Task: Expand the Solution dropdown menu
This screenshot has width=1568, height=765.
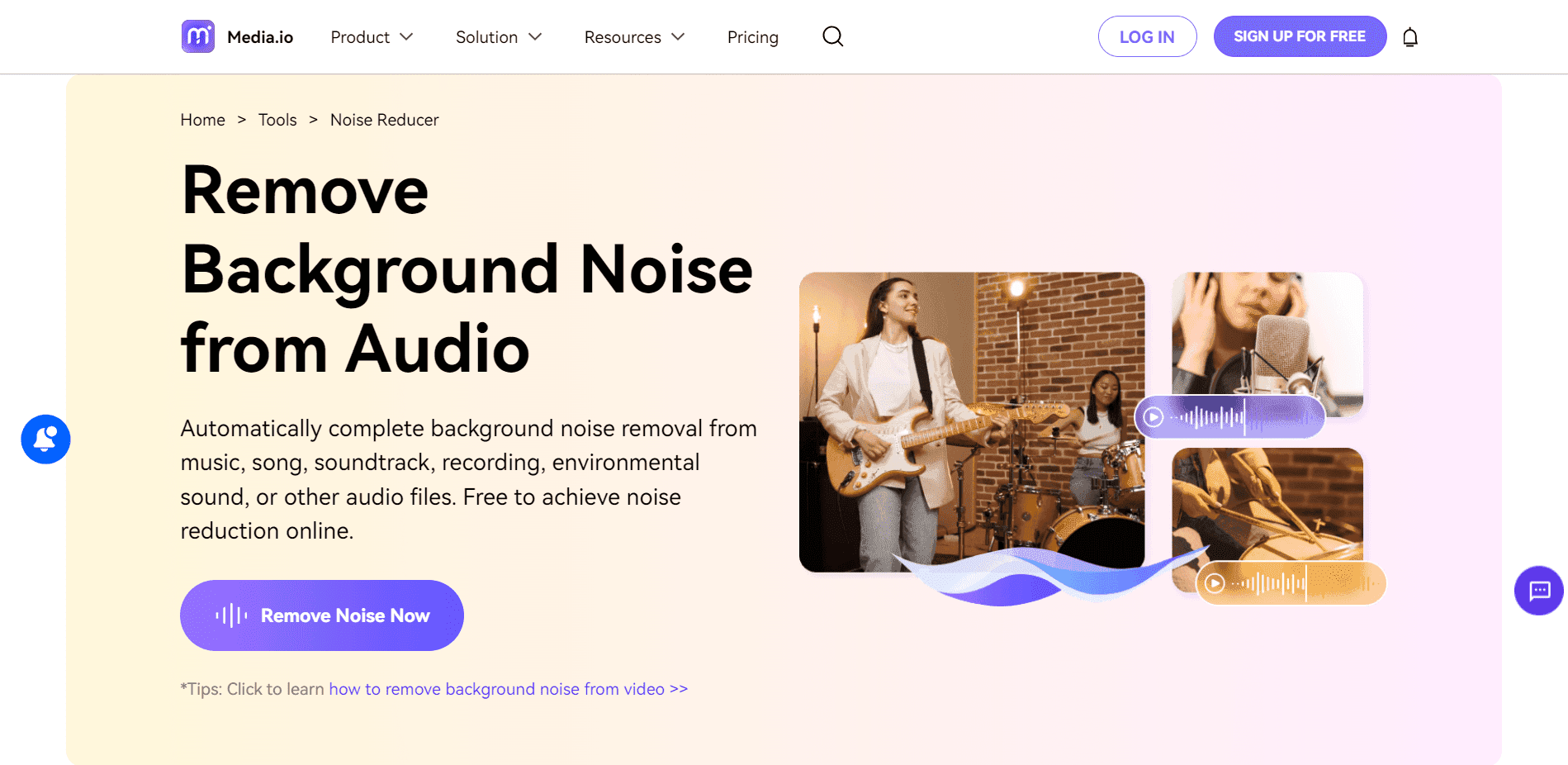Action: click(498, 37)
